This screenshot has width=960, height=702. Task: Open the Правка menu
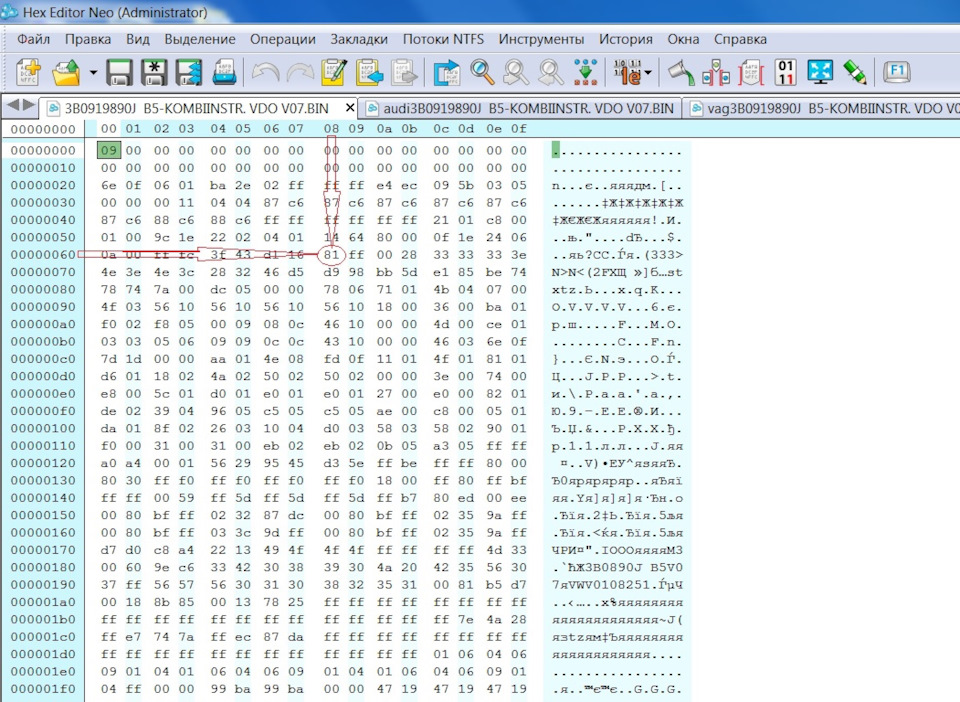88,39
